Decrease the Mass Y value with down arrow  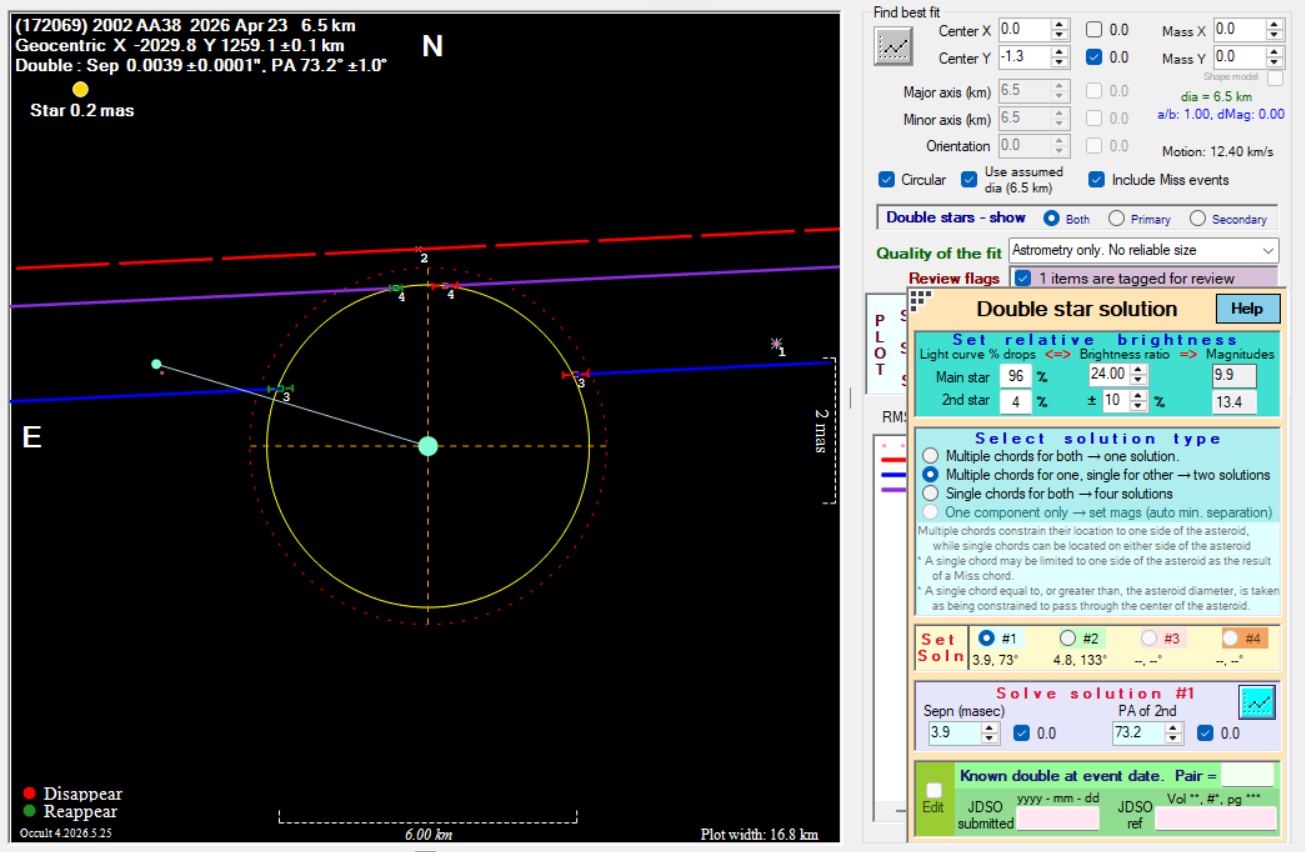point(1275,63)
